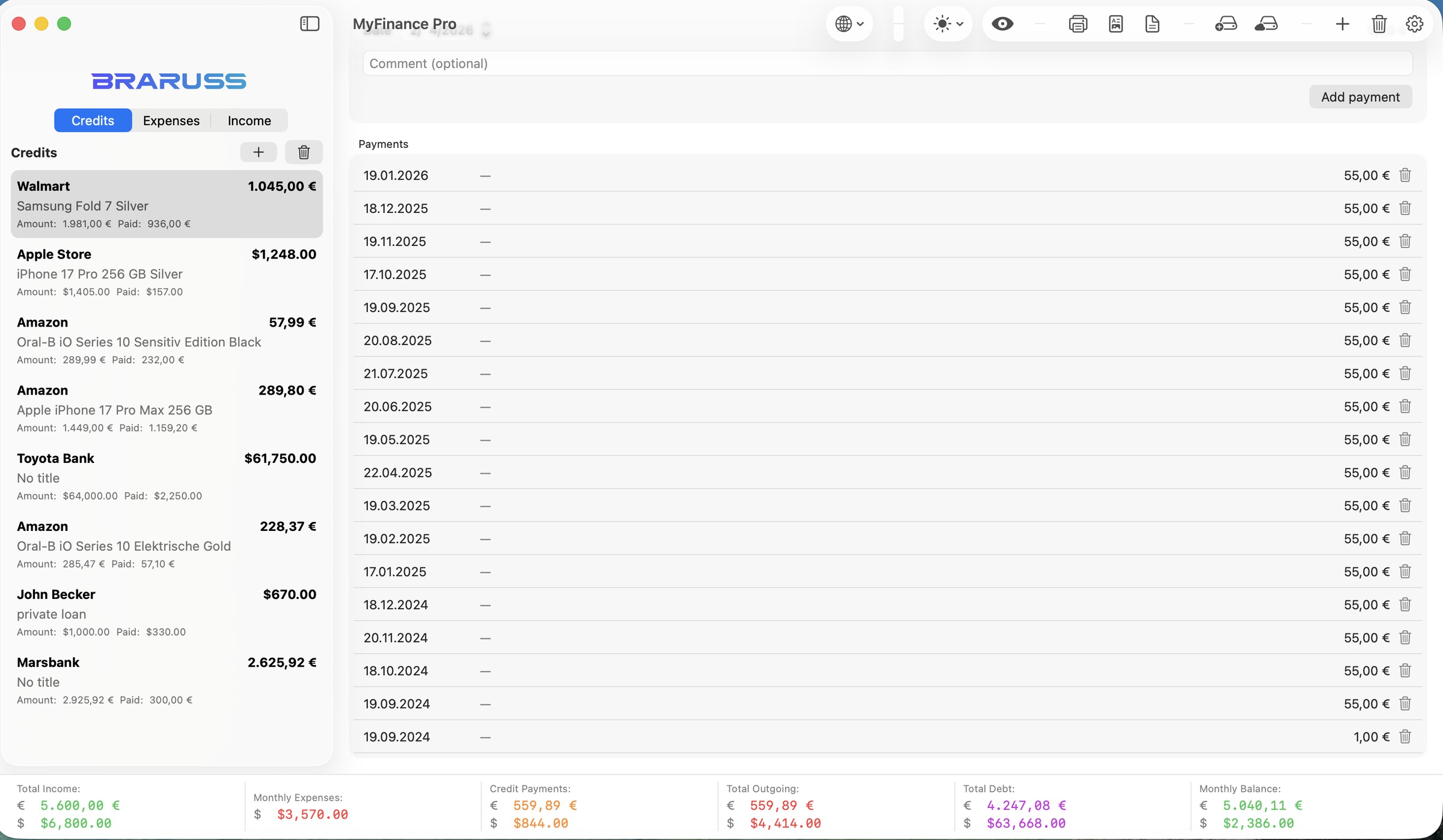Select the Toyota Bank credit entry
This screenshot has width=1443, height=840.
tap(167, 476)
